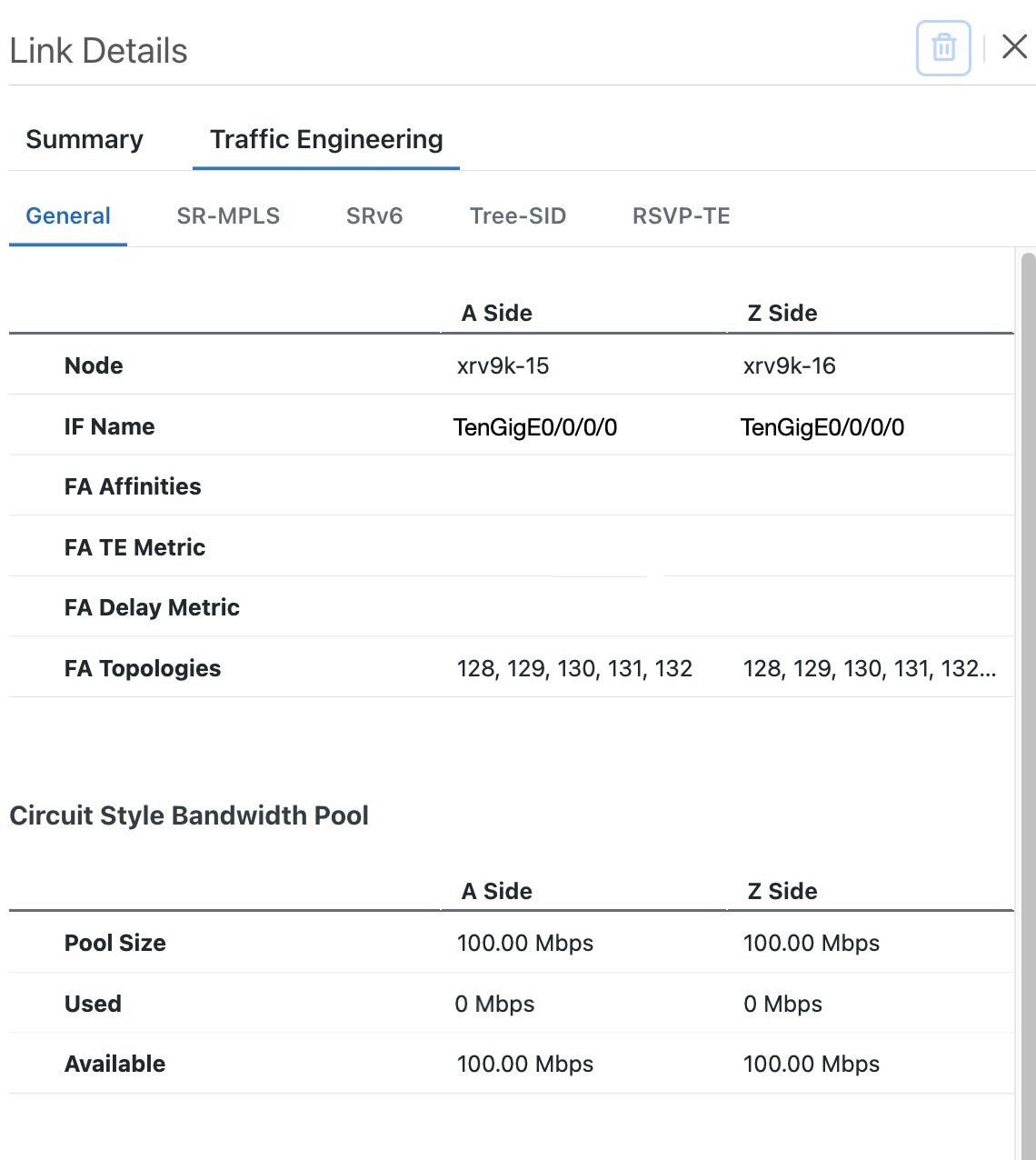The image size is (1036, 1160).
Task: Show the RSVP-TE sub-tab
Action: coord(682,215)
